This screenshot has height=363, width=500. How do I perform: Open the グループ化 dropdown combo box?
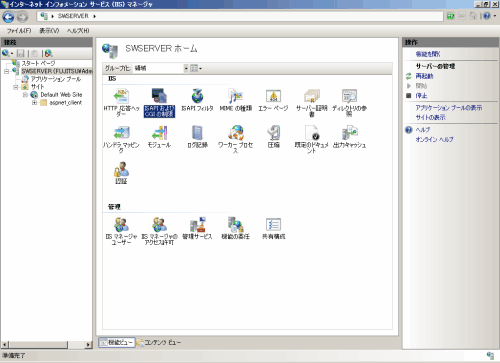(161, 68)
